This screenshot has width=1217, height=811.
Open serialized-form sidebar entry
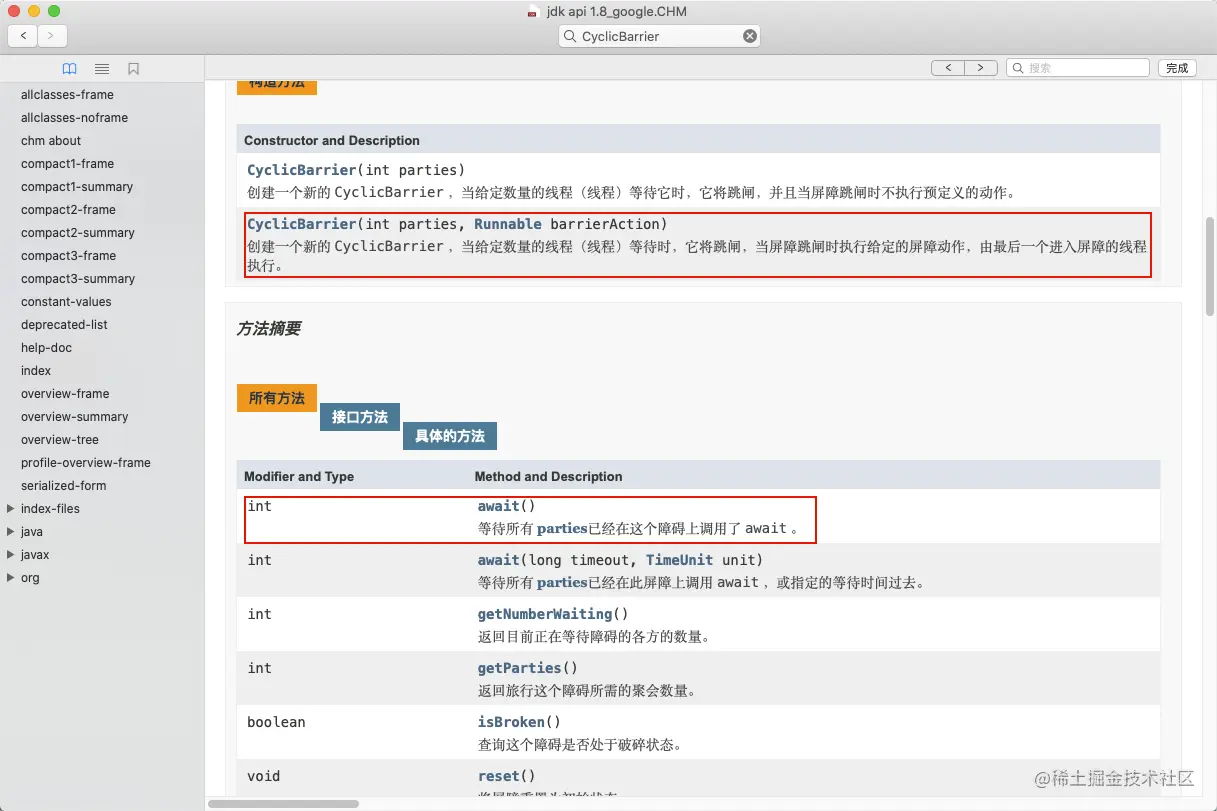tap(63, 486)
